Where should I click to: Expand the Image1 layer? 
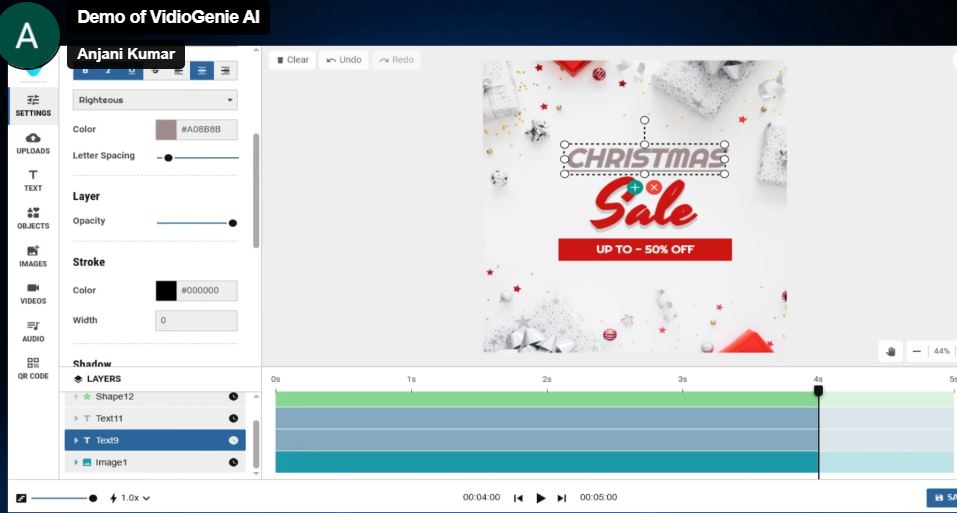point(76,462)
